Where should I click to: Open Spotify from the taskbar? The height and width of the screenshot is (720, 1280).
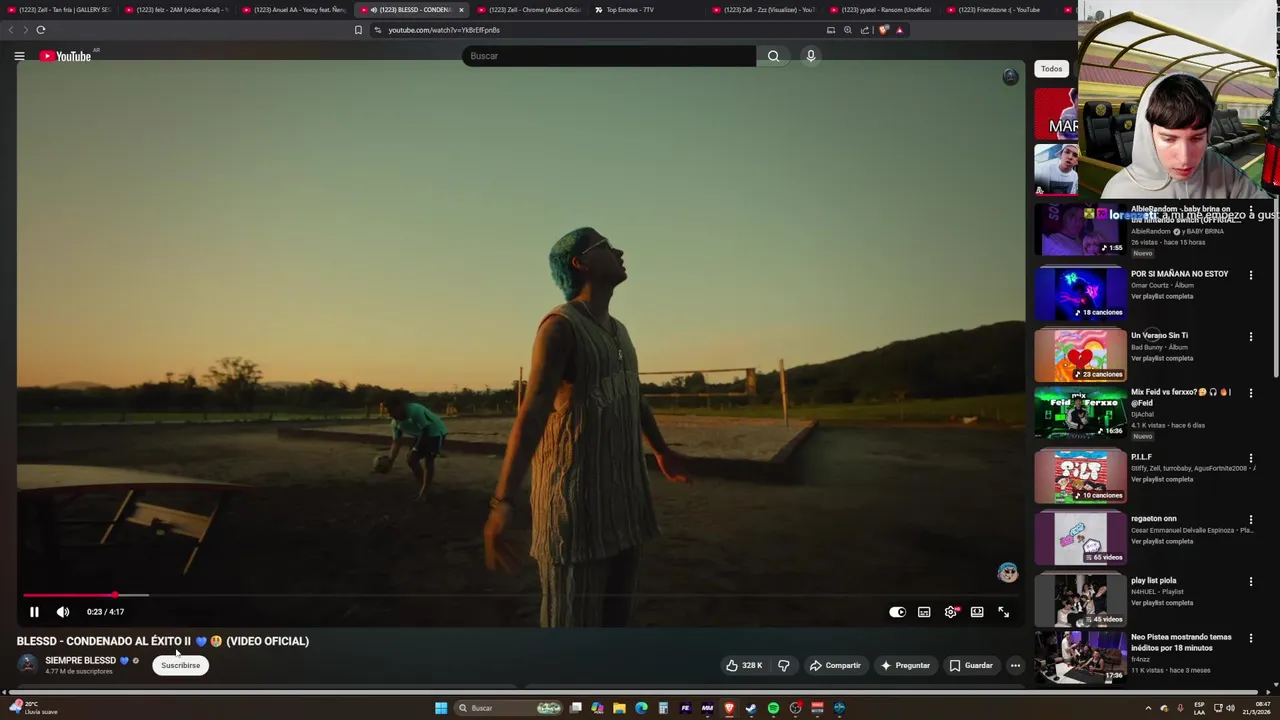coord(773,708)
